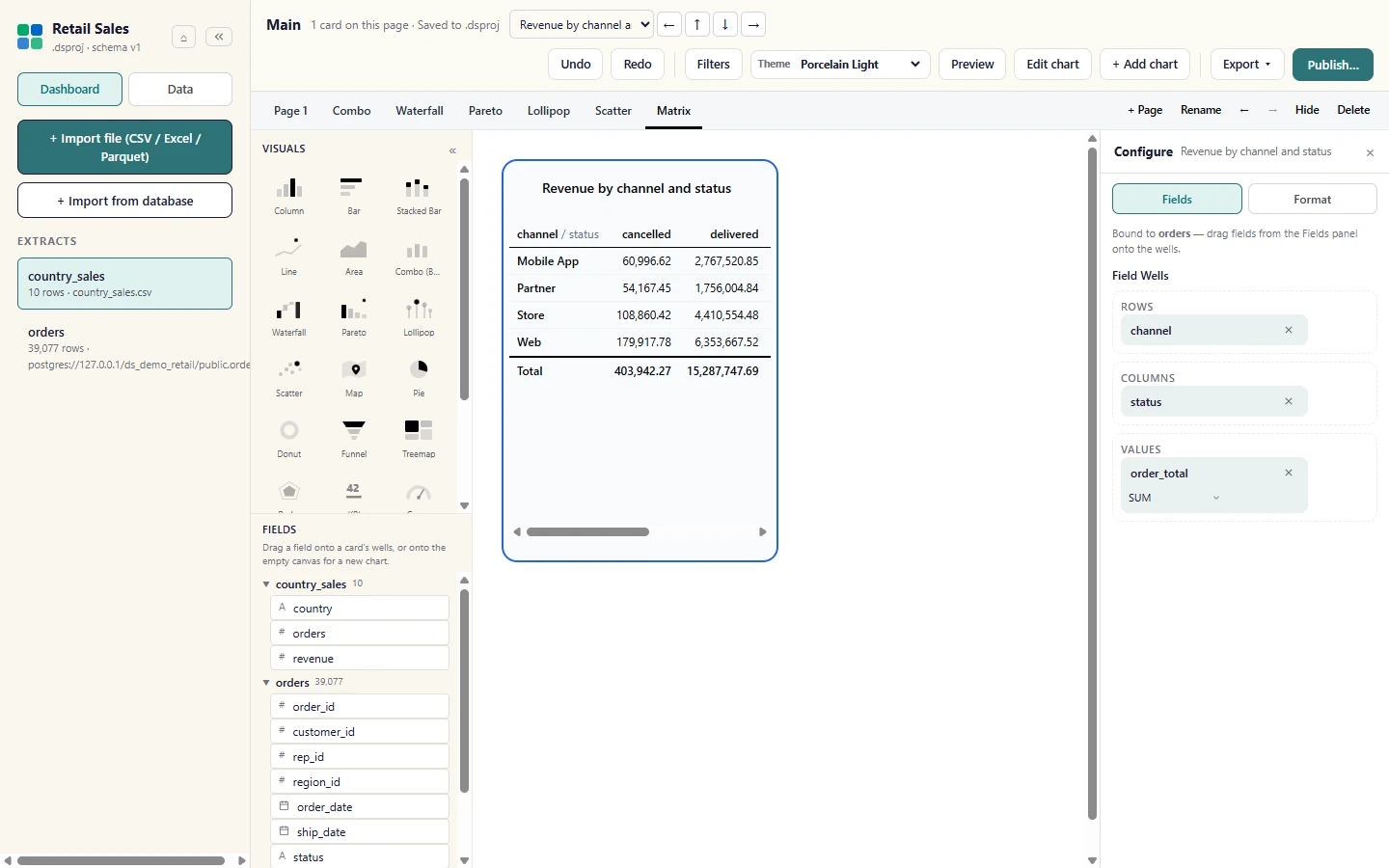
Task: Select the Treemap visual
Action: tap(419, 439)
